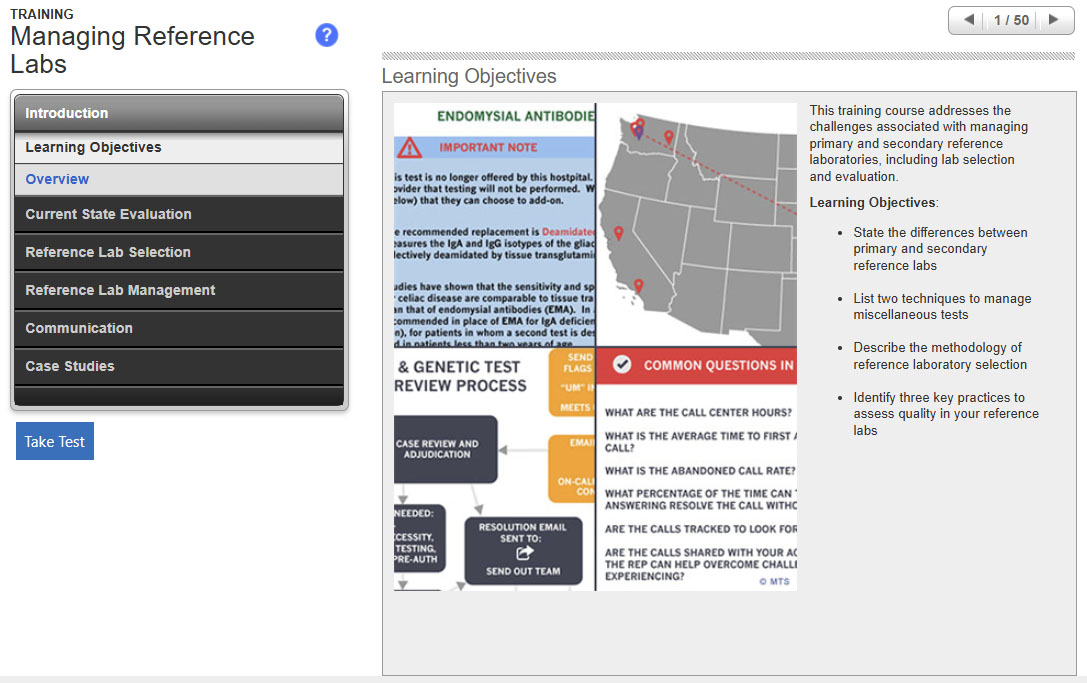Viewport: 1087px width, 683px height.
Task: Click the blue help question mark icon
Action: 326,36
